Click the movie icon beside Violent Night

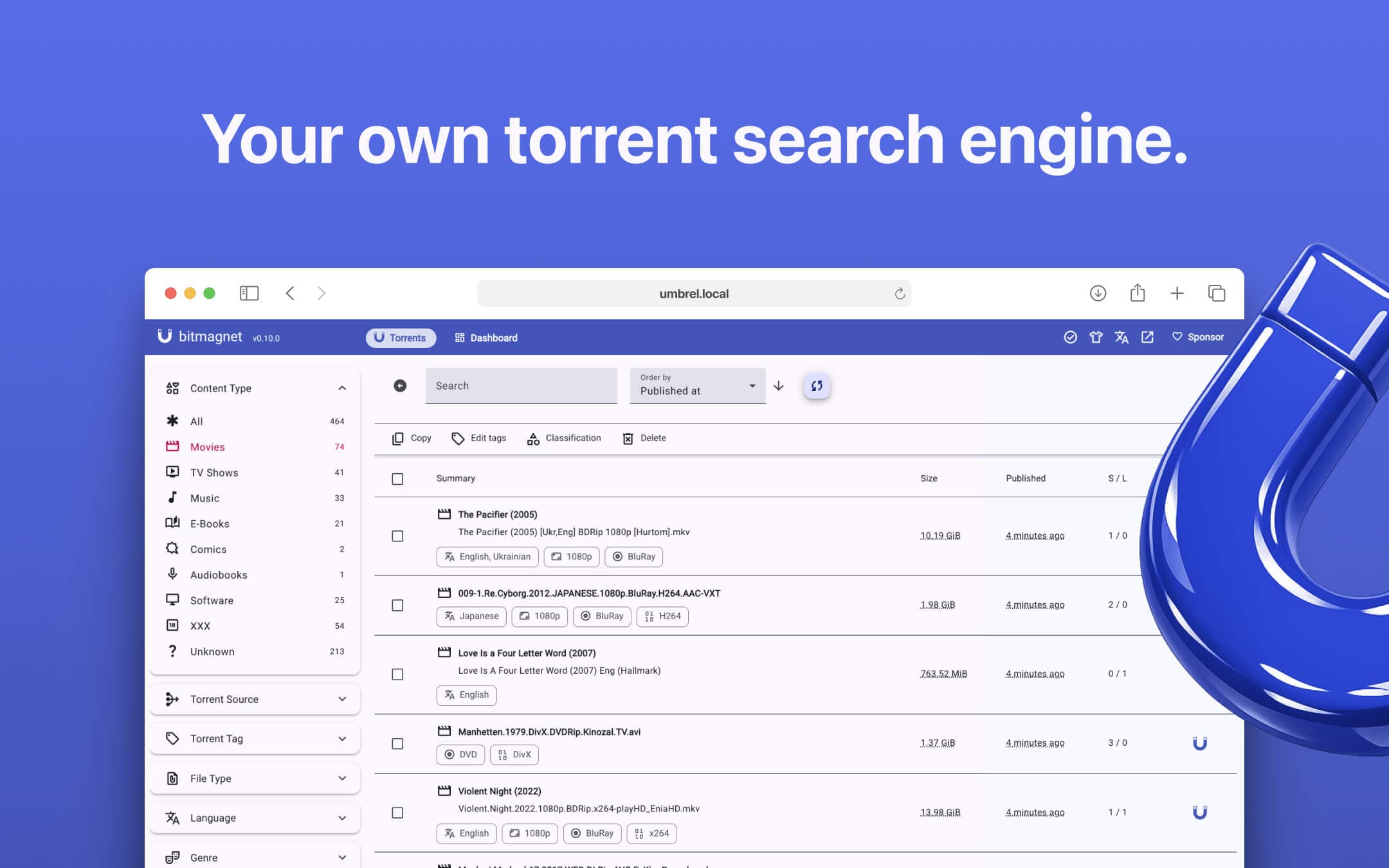[444, 790]
